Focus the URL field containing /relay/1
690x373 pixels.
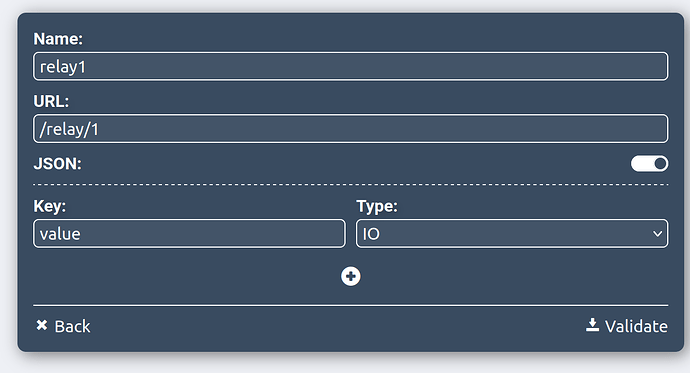351,129
